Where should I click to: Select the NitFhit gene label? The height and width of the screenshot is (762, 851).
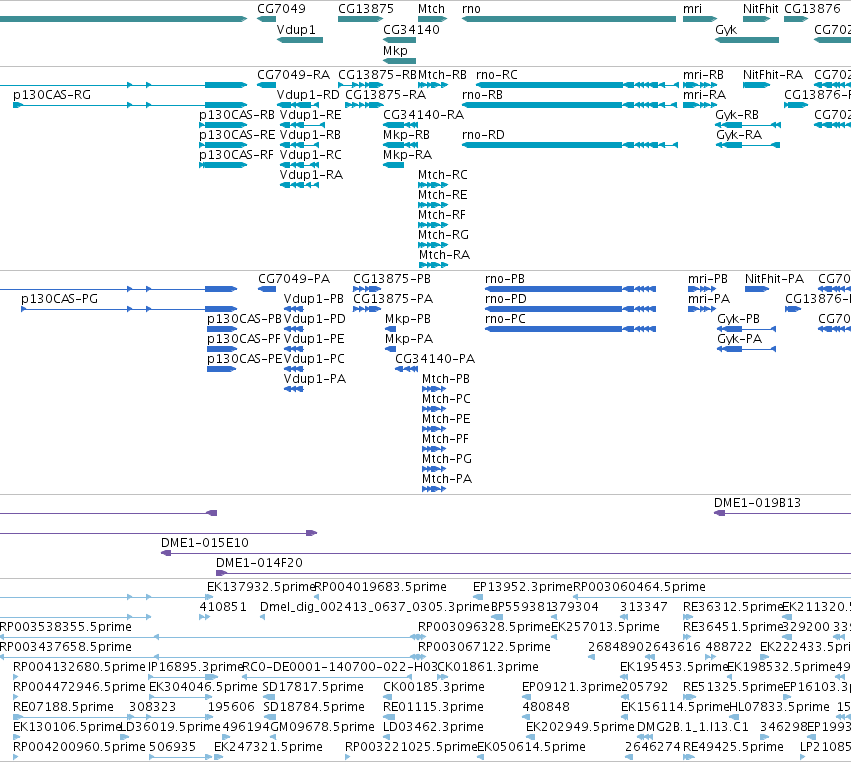760,9
